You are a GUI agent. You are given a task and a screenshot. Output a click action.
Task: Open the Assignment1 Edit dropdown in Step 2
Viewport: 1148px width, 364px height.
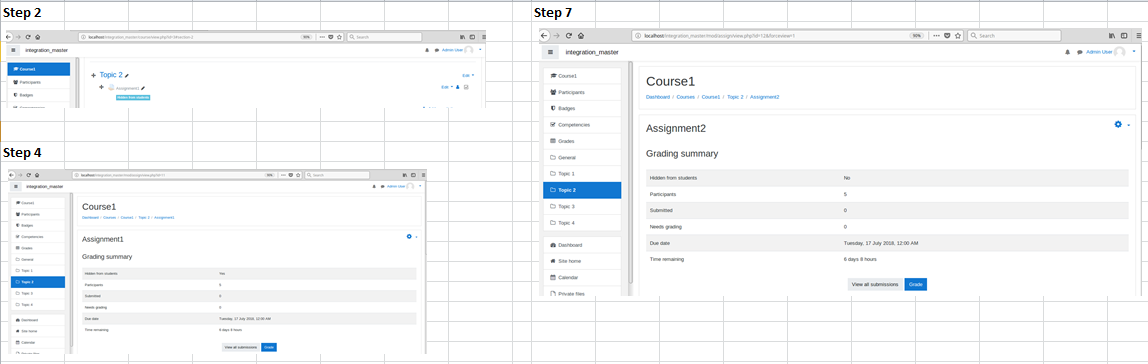pyautogui.click(x=447, y=87)
